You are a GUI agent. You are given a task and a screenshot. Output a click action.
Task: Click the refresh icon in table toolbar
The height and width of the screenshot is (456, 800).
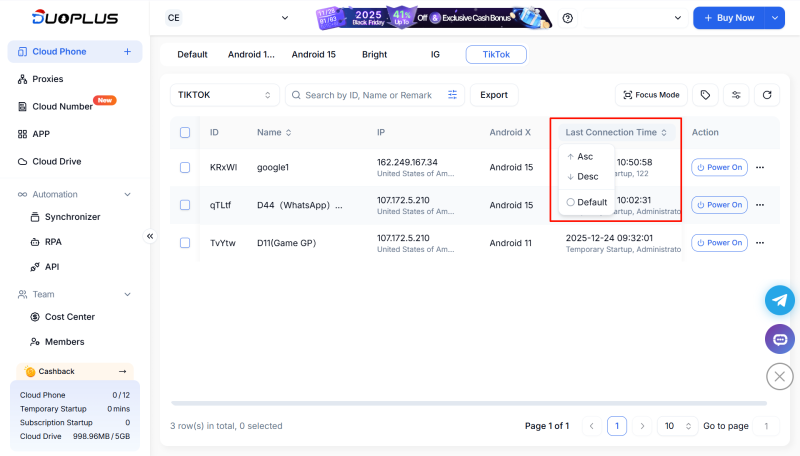767,95
